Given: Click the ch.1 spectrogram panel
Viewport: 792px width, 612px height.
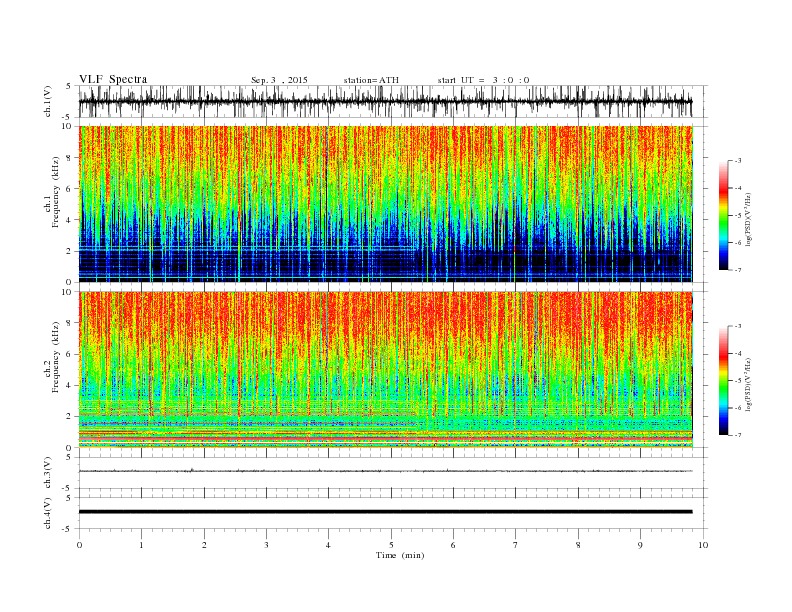Looking at the screenshot, I should [x=385, y=204].
